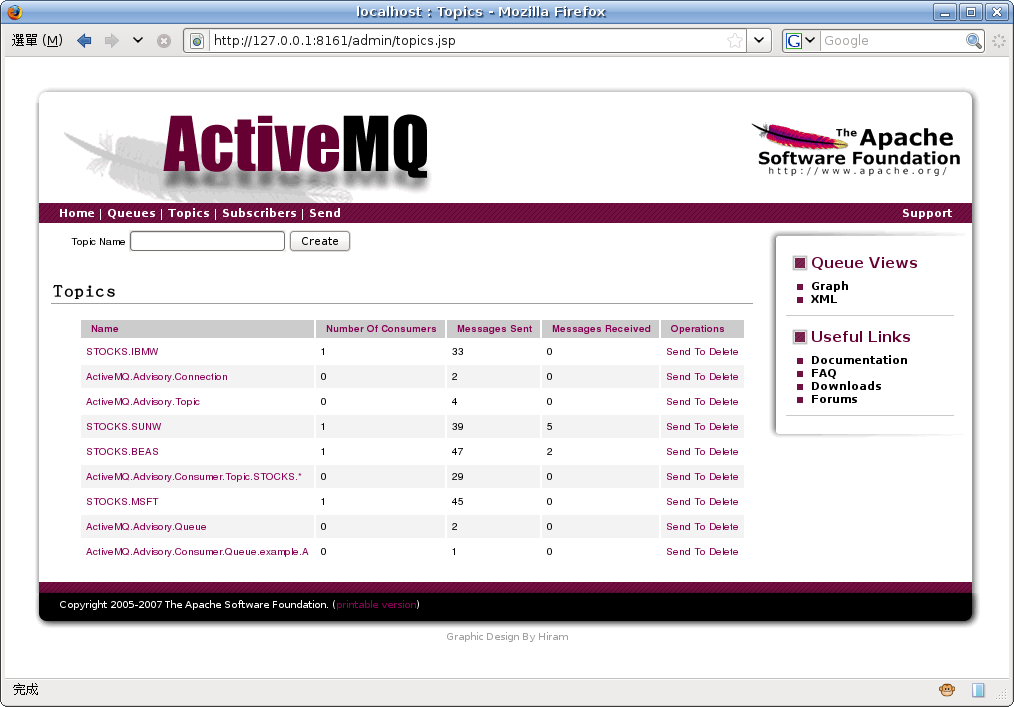This screenshot has width=1014, height=707.
Task: Open the URL history dropdown arrow
Action: [x=759, y=40]
